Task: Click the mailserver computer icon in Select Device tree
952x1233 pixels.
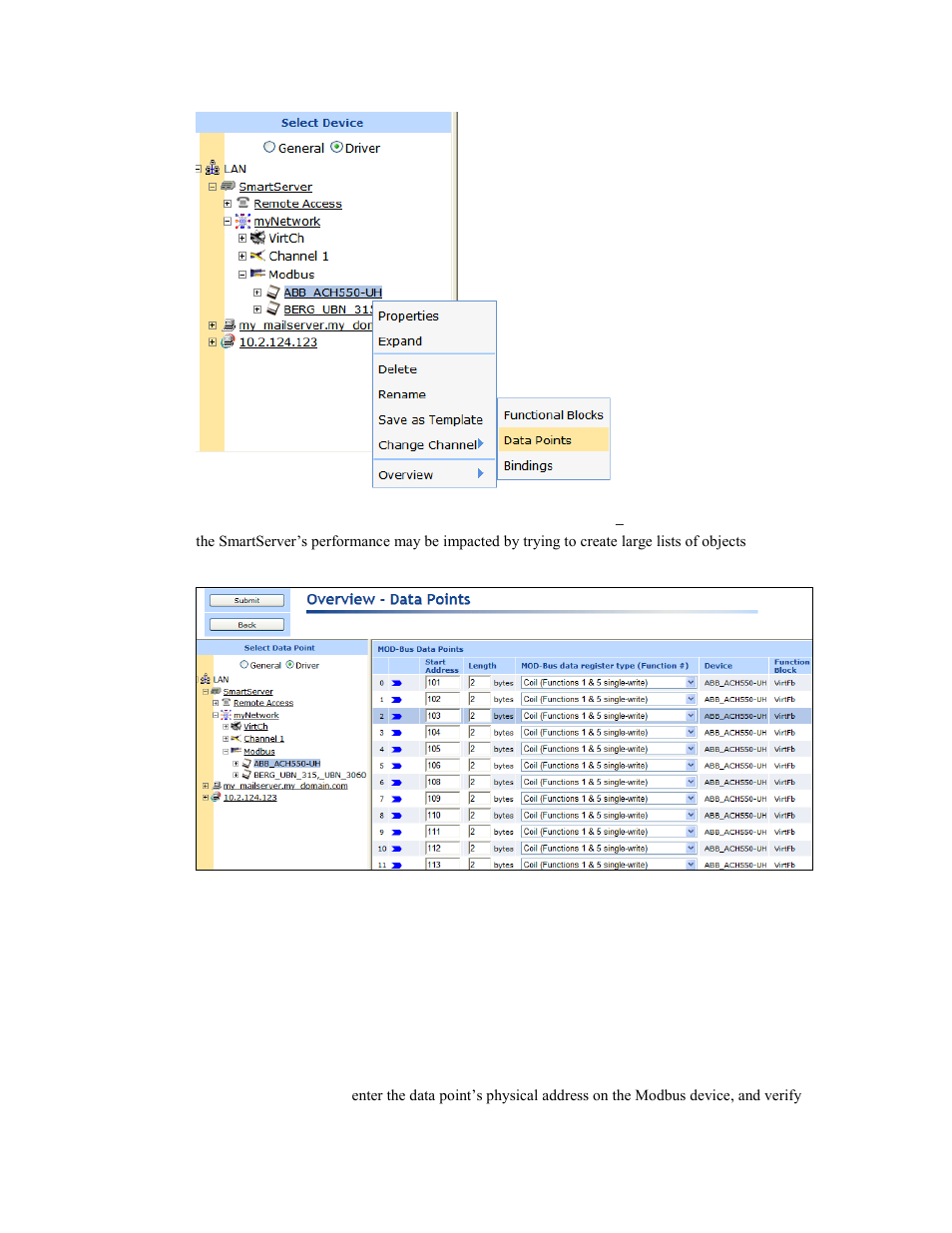Action: tap(229, 324)
